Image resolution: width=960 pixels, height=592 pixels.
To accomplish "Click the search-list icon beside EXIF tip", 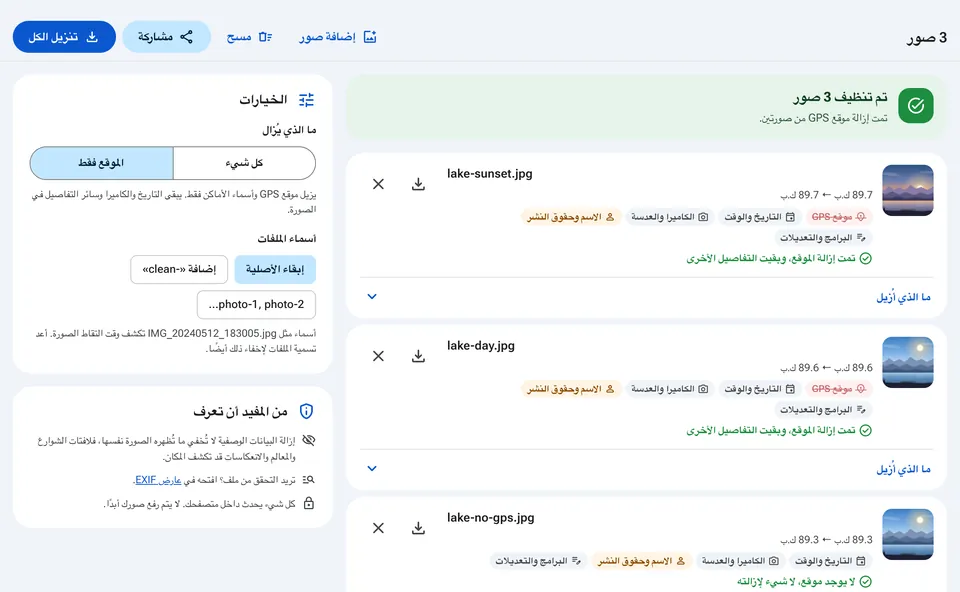I will coord(309,480).
